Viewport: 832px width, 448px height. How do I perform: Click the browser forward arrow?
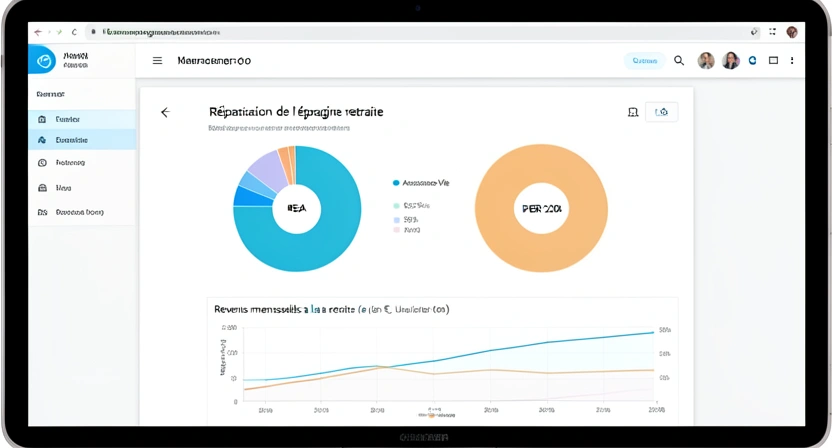pos(59,32)
